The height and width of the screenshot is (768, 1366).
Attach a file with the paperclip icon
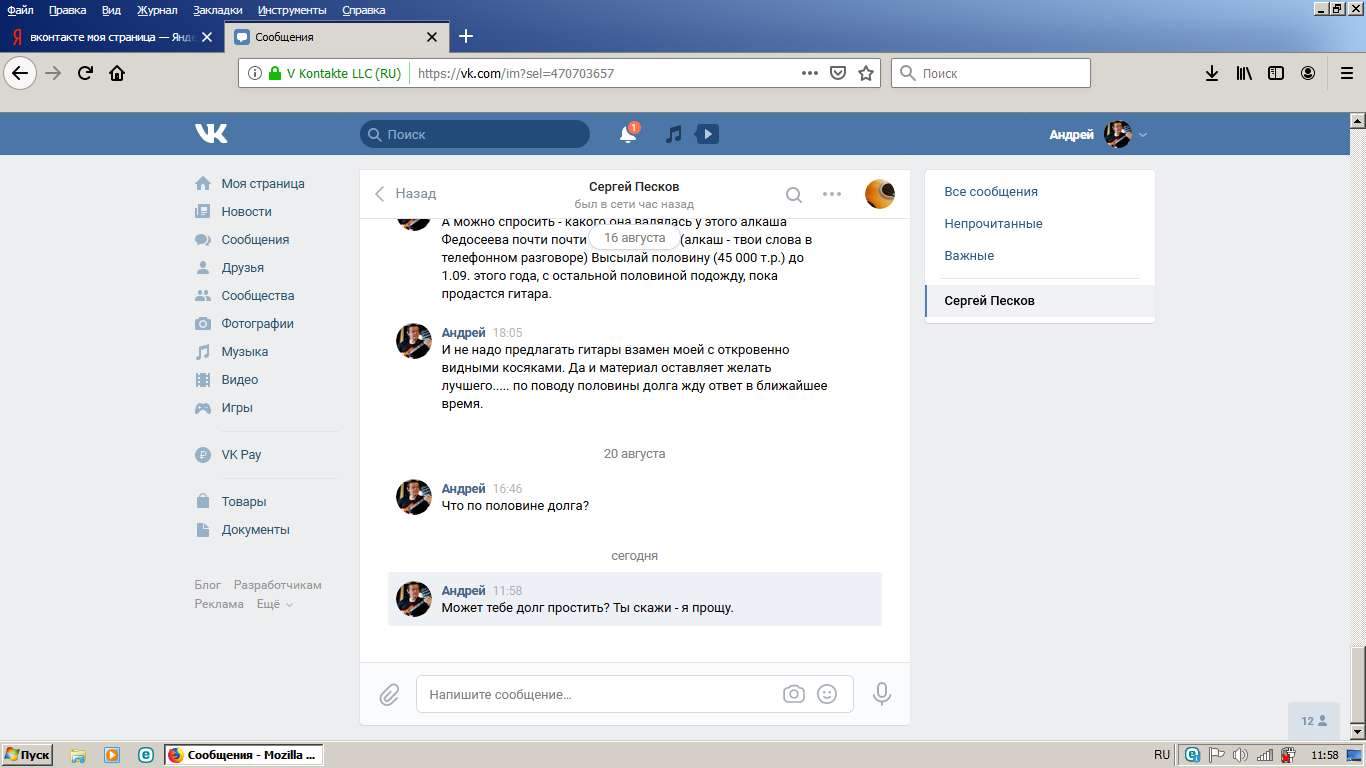(389, 694)
